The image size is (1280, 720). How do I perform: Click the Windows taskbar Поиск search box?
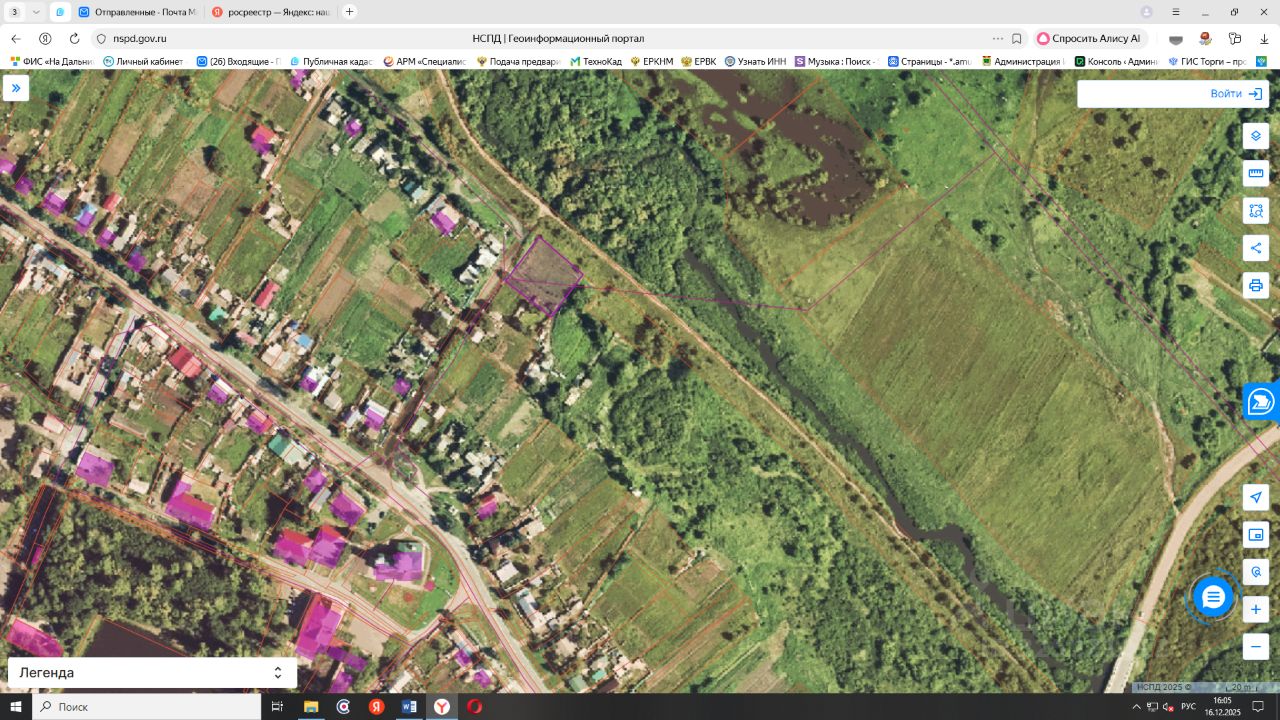pyautogui.click(x=147, y=706)
